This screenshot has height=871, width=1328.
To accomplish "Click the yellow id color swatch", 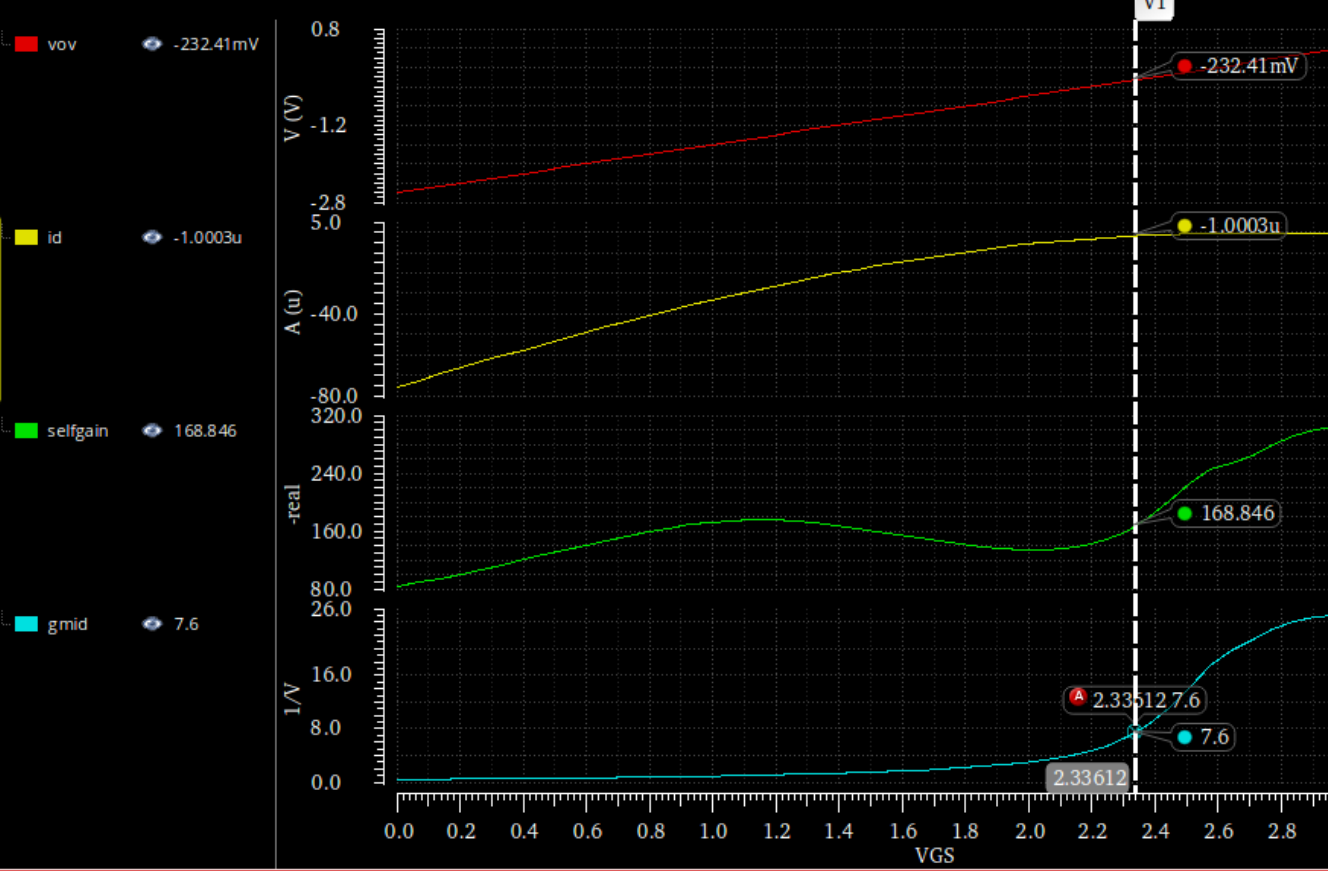I will 27,237.
